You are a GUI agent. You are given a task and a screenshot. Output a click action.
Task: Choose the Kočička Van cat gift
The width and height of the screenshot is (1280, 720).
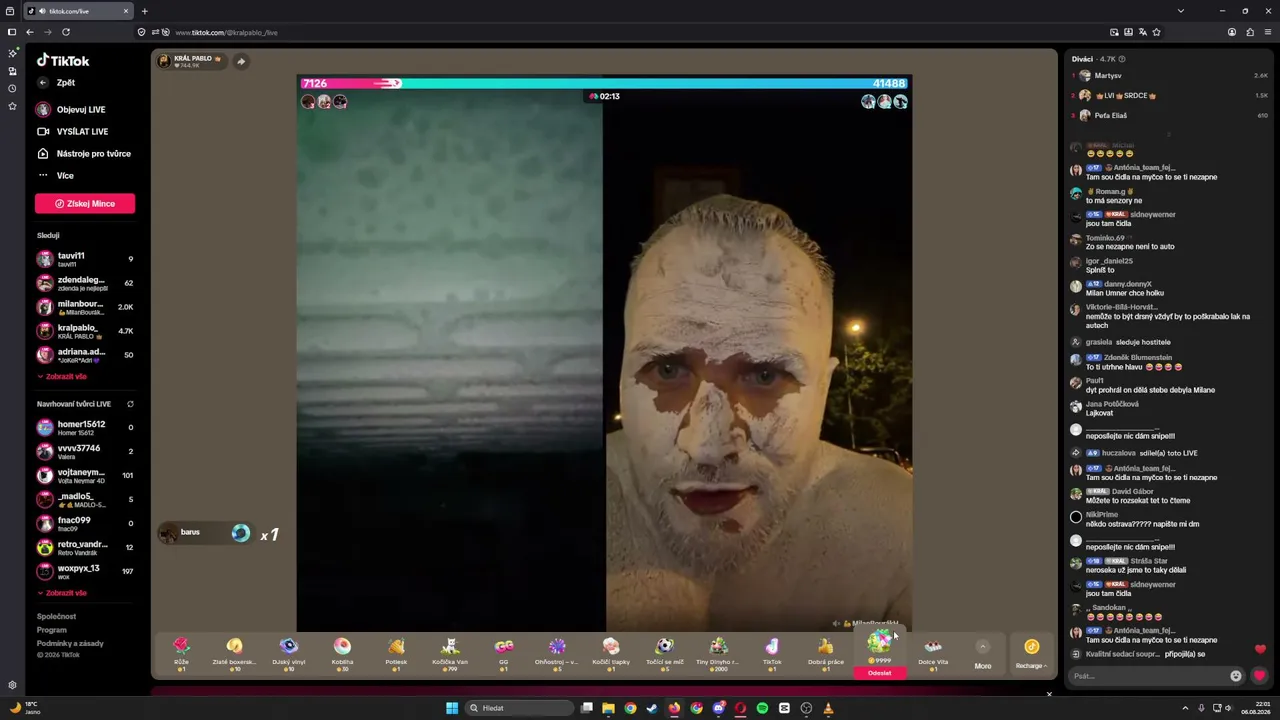tap(450, 652)
